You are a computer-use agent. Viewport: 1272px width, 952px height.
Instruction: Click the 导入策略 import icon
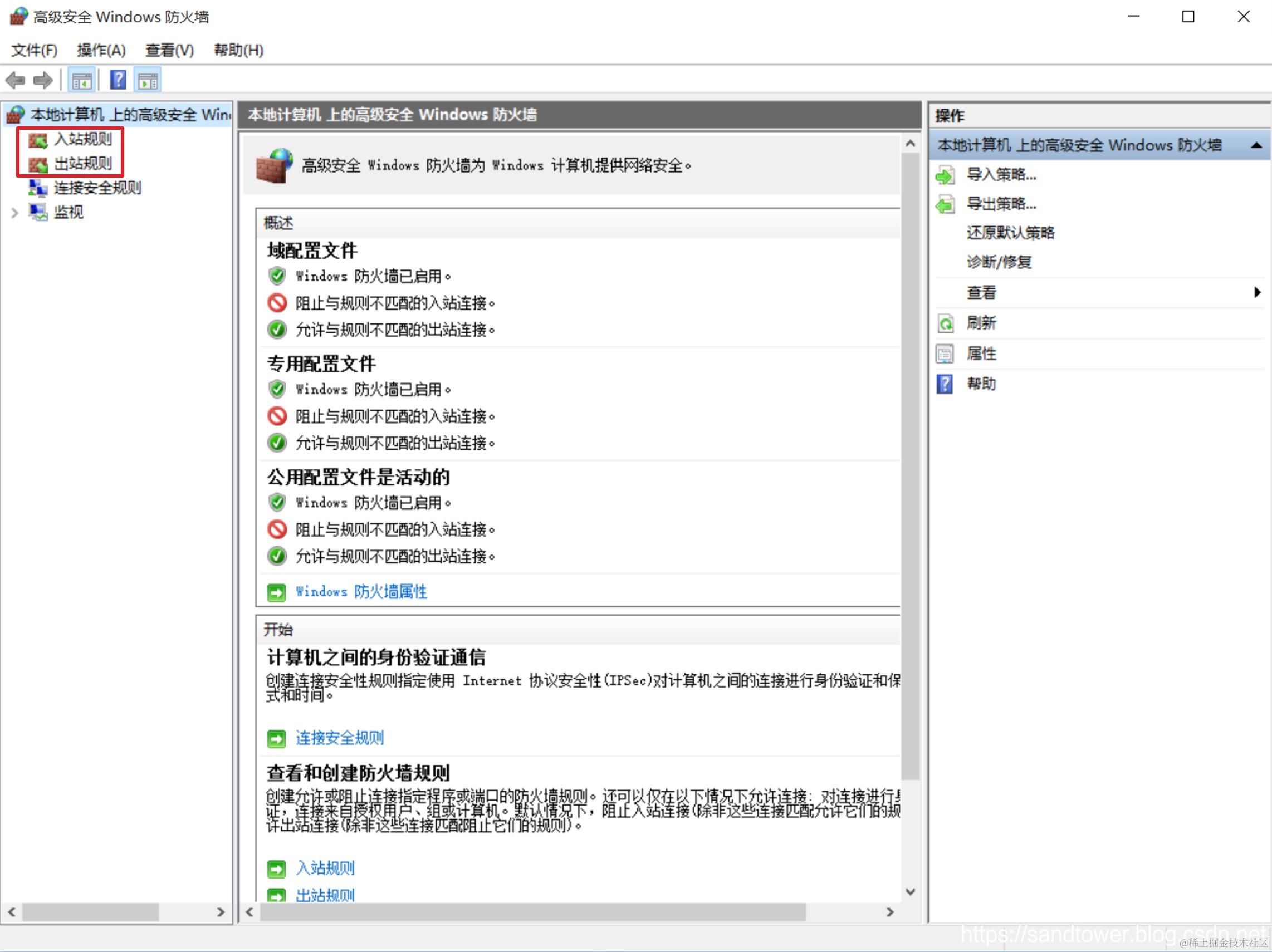pos(945,175)
